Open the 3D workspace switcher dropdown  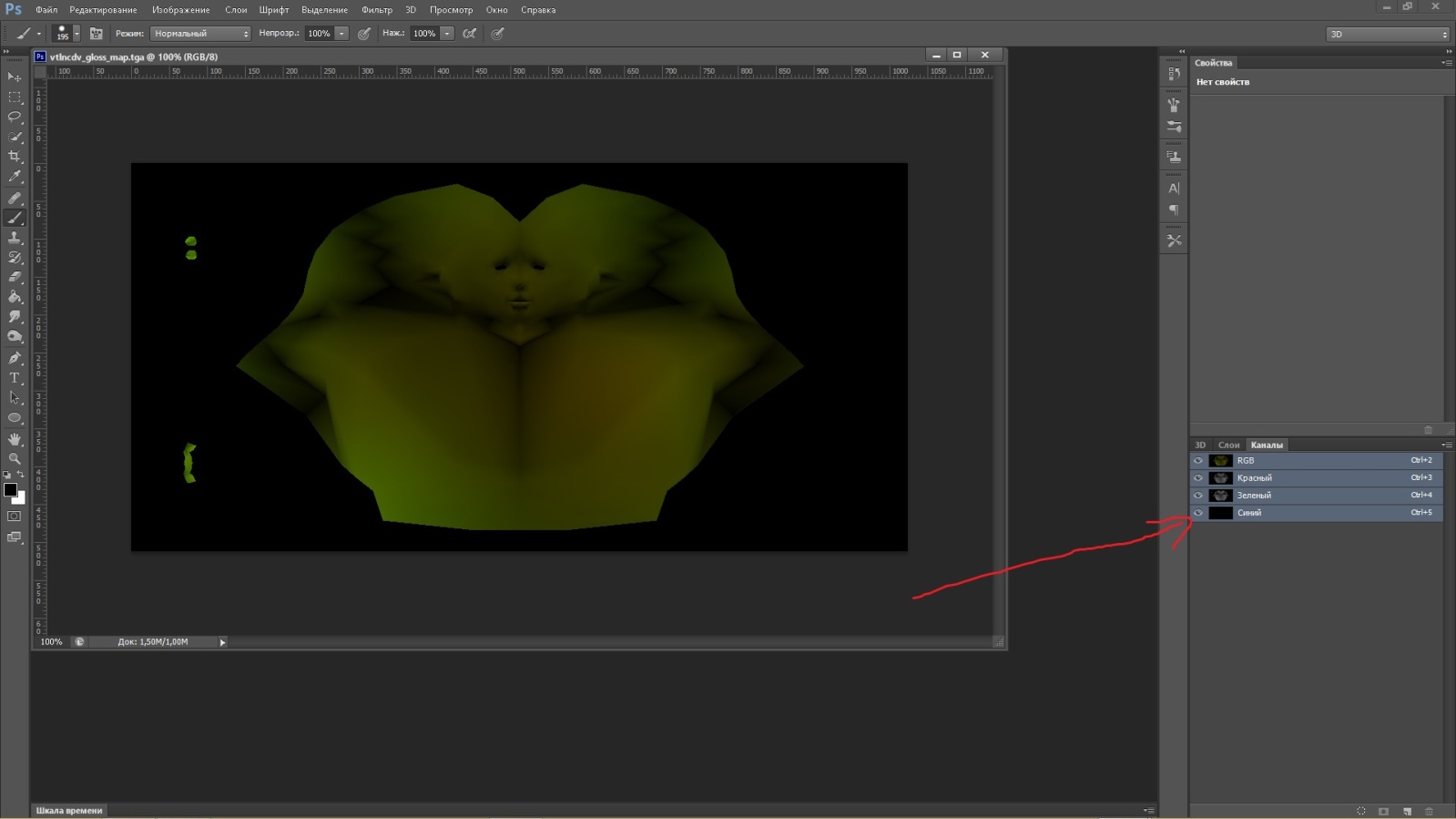[x=1388, y=34]
